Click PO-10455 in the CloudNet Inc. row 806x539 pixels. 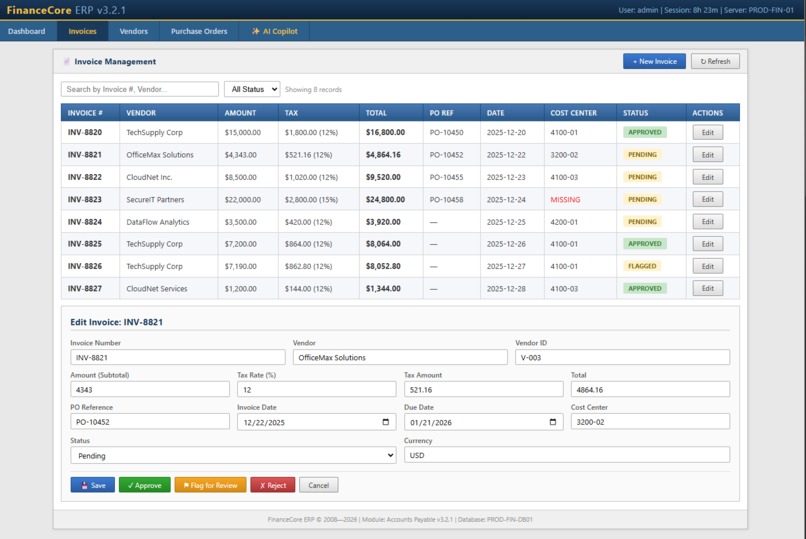tap(446, 177)
